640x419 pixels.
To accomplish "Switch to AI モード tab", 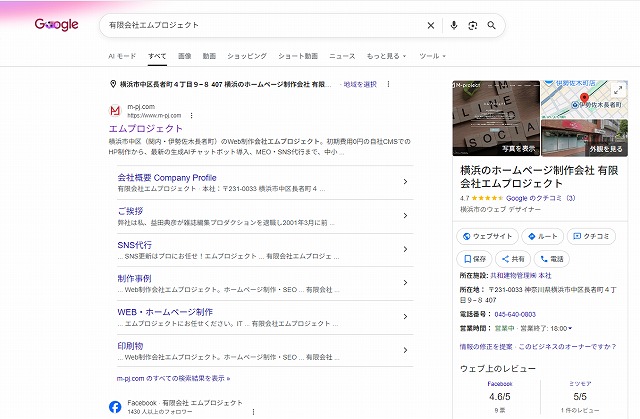I will (x=122, y=56).
